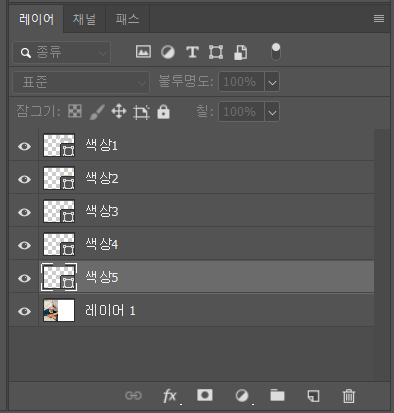Delete layer with trash icon
Viewport: 394px width, 413px height.
click(x=349, y=396)
